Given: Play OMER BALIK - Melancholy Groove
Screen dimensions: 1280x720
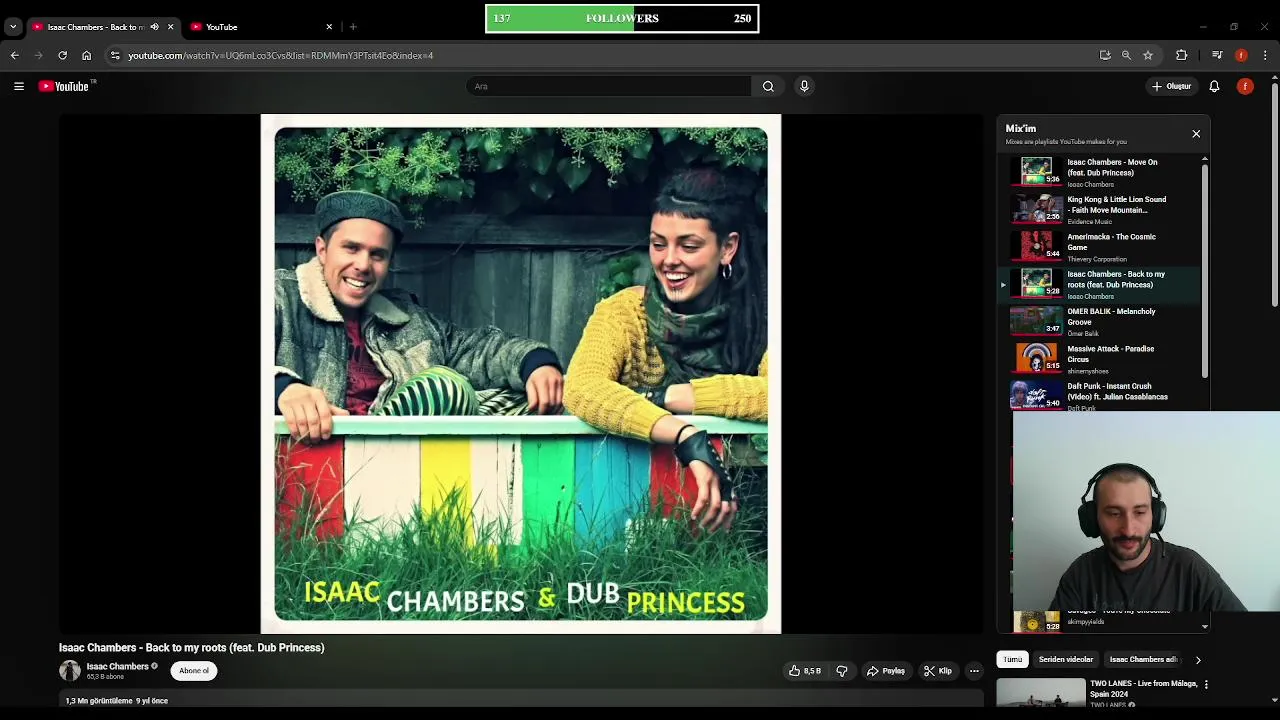Looking at the screenshot, I should click(x=1100, y=321).
